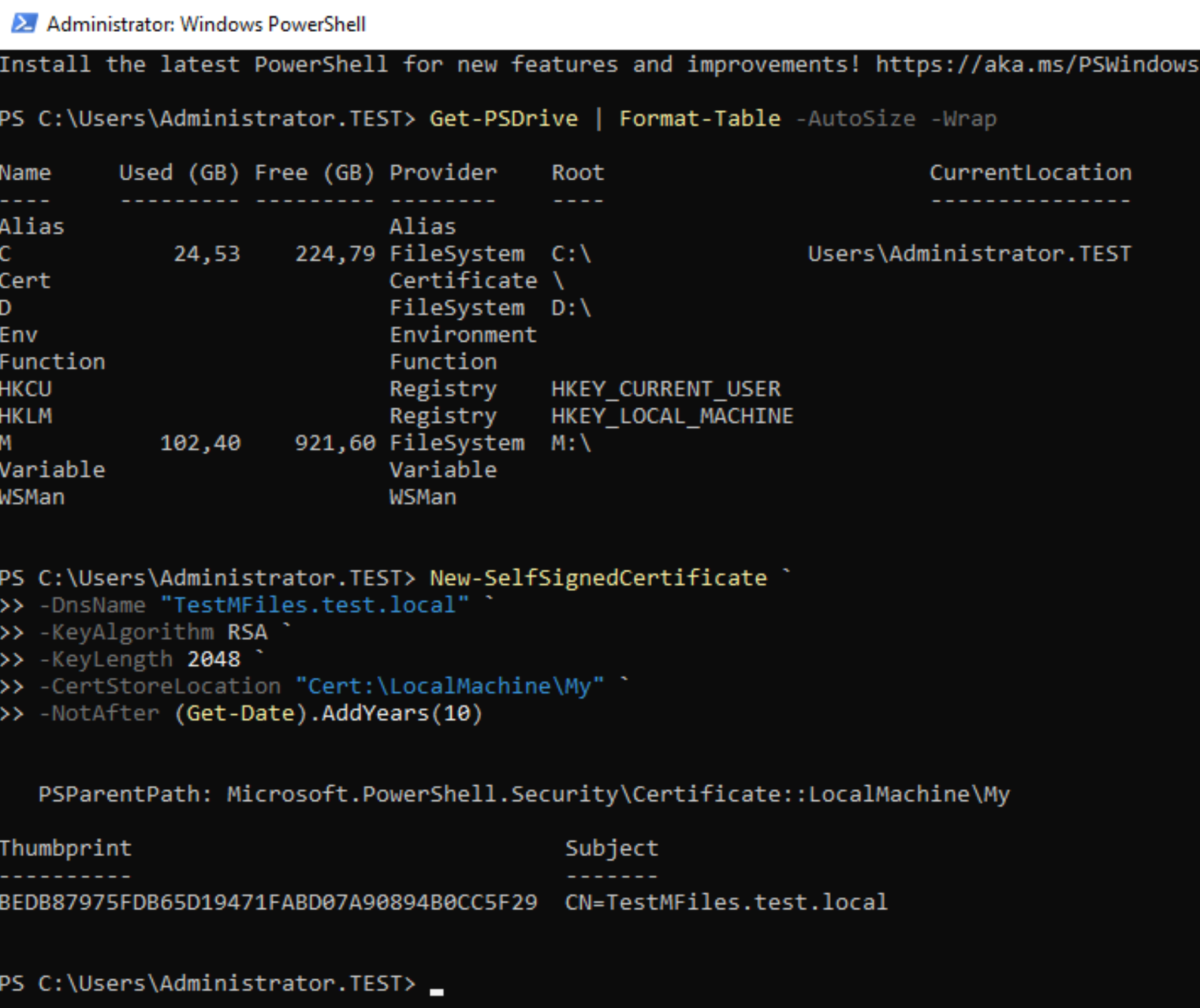1200x1008 pixels.
Task: Click the 'Format-Table' command text
Action: pos(699,119)
